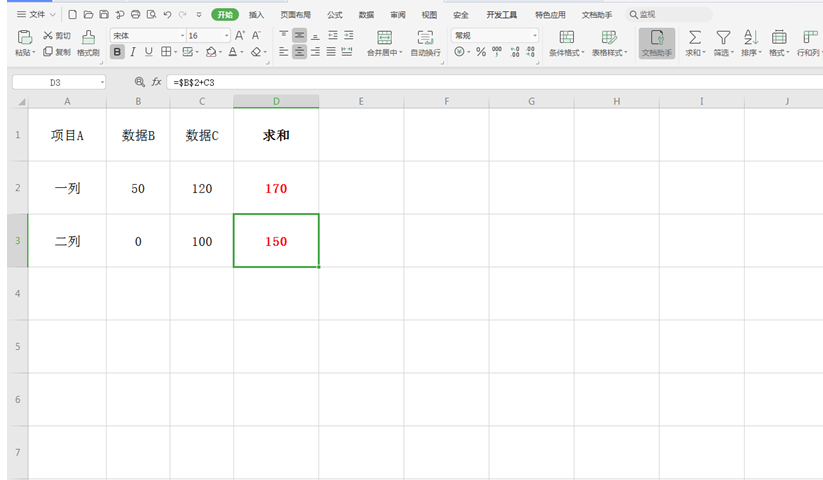Image resolution: width=823 pixels, height=480 pixels.
Task: Switch to the Review (审阅) tab
Action: point(398,15)
